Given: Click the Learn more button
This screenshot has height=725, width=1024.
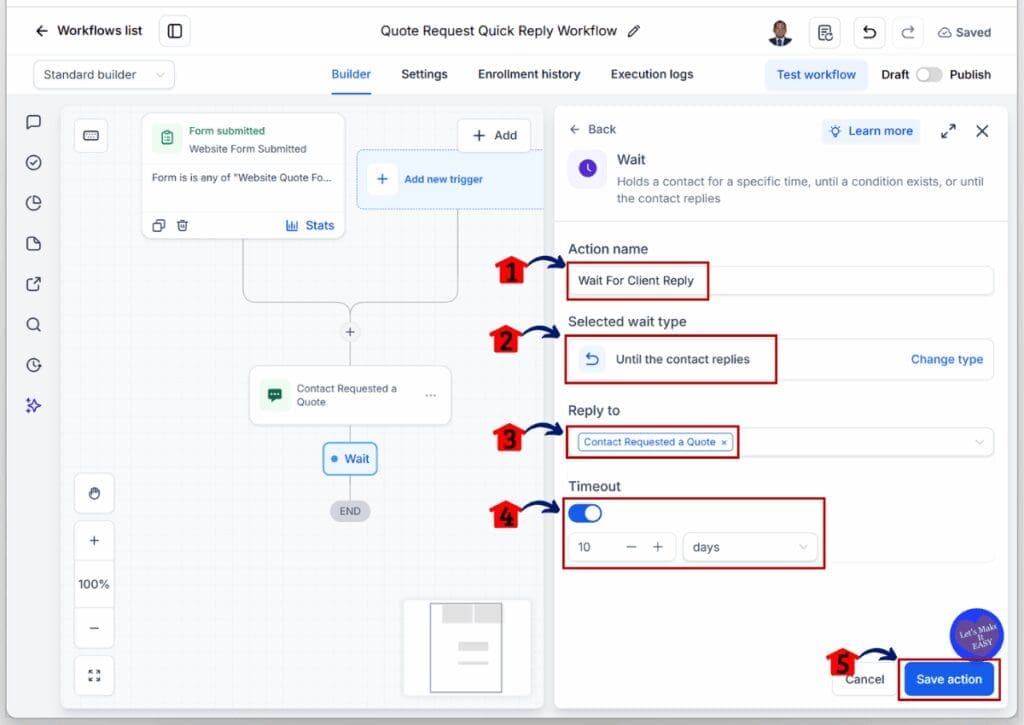Looking at the screenshot, I should pos(871,131).
